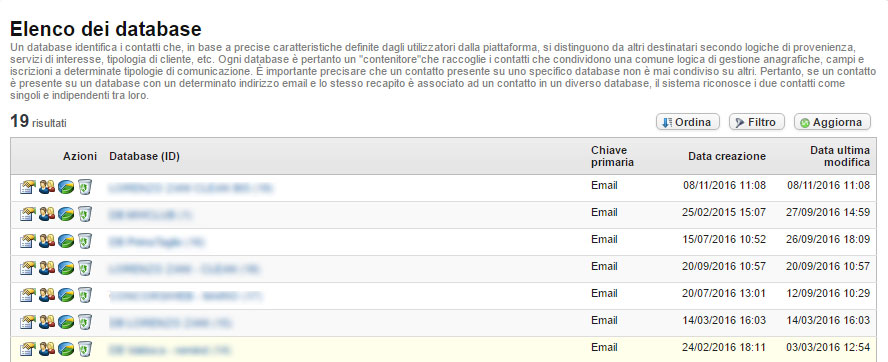The image size is (888, 362).
Task: Click the Chiave primaria column header
Action: click(612, 156)
